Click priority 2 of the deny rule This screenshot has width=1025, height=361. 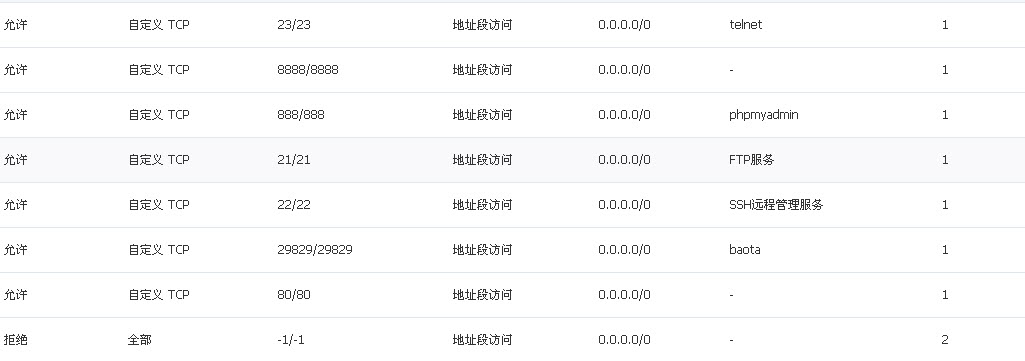(945, 340)
